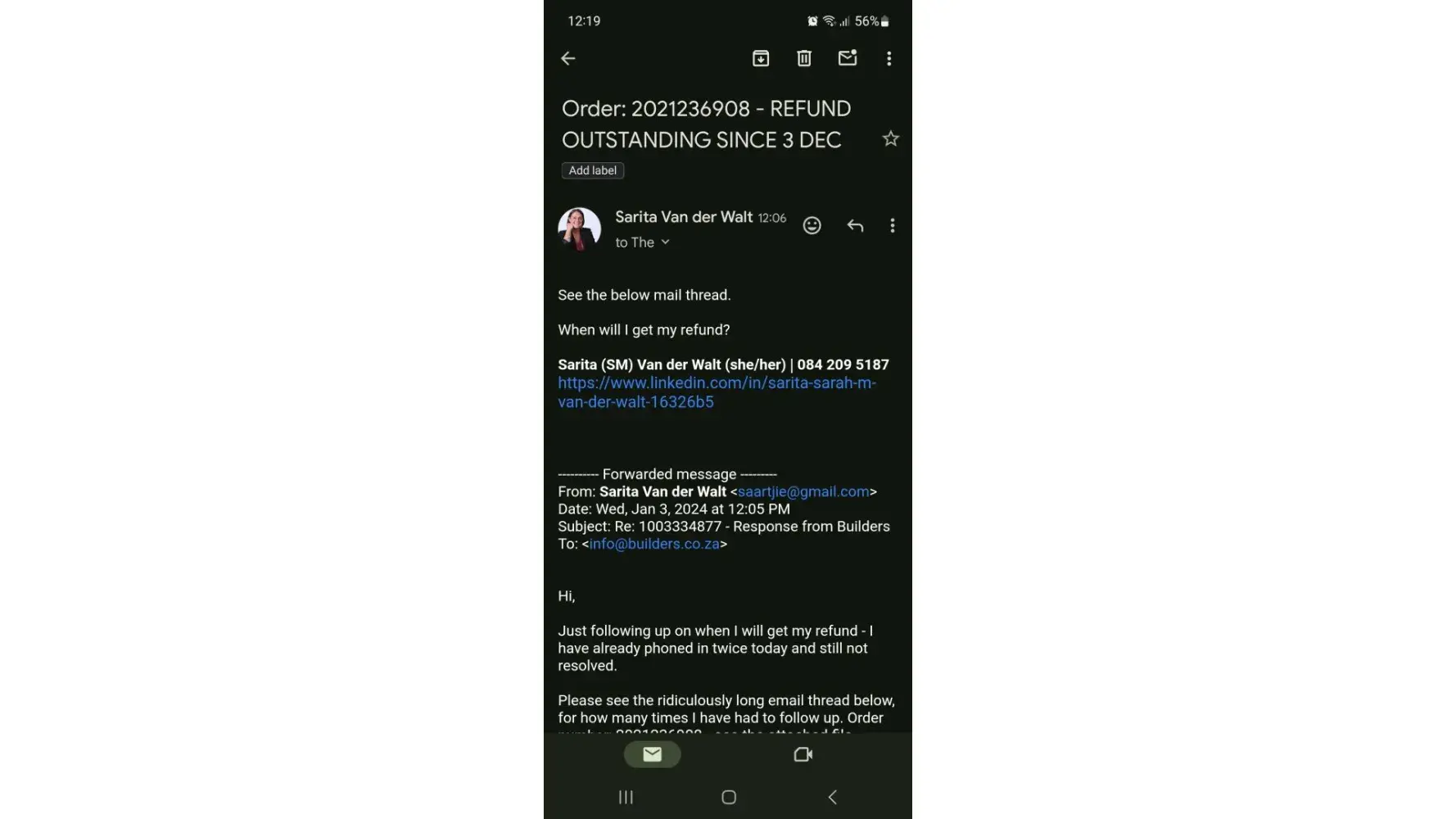The width and height of the screenshot is (1456, 819).
Task: Add an emoji reaction to the message
Action: (x=812, y=225)
